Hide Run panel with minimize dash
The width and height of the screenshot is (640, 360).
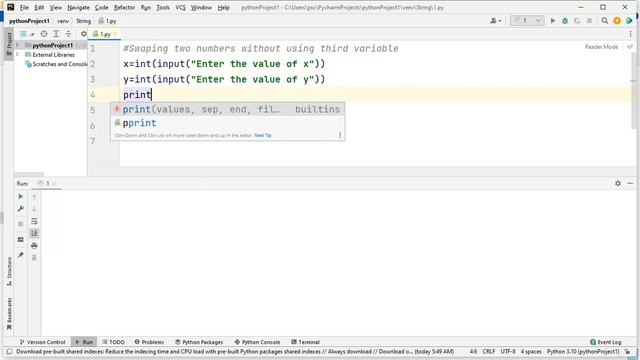630,184
